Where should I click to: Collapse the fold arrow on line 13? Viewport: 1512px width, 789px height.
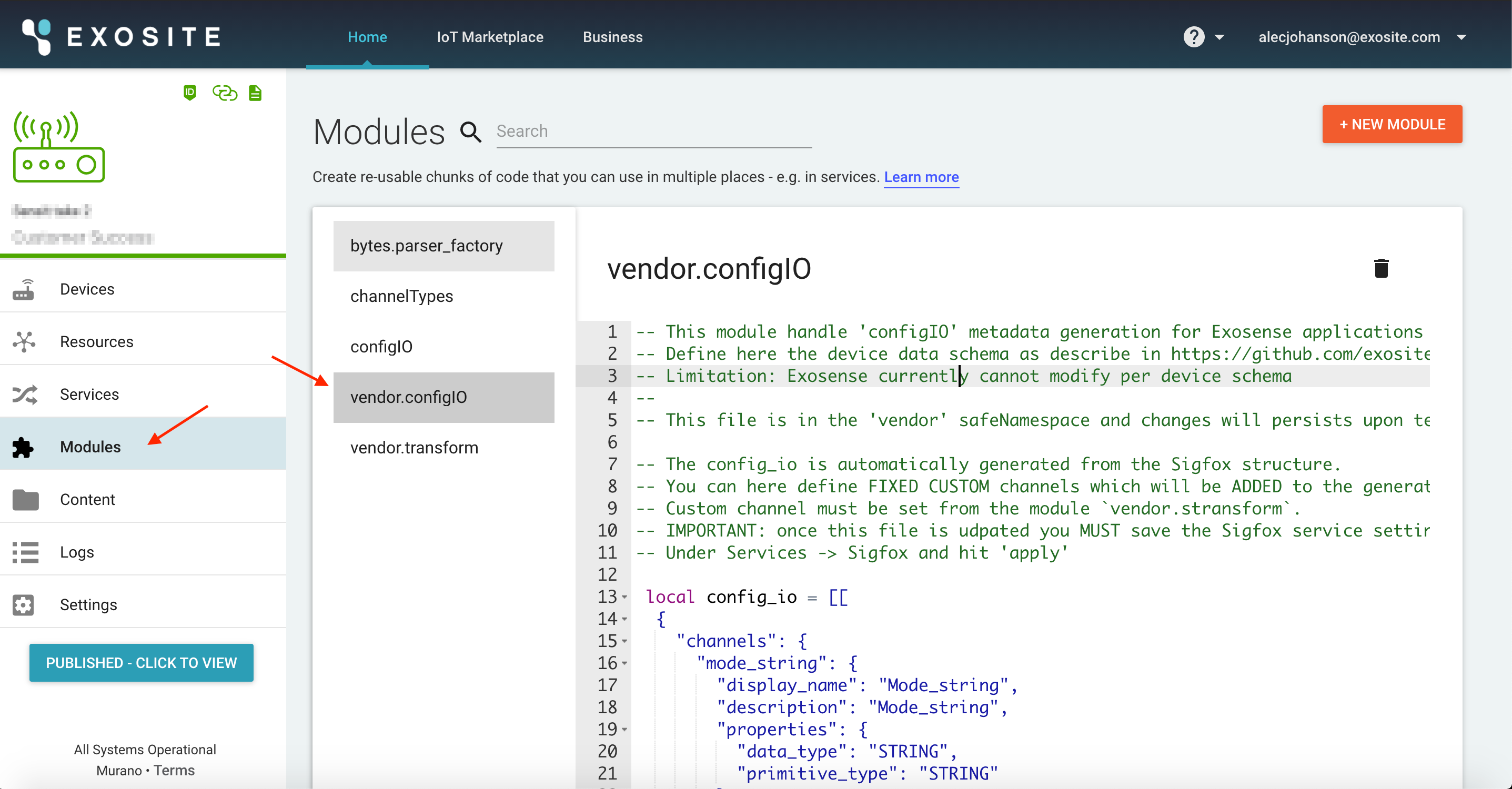[x=624, y=597]
